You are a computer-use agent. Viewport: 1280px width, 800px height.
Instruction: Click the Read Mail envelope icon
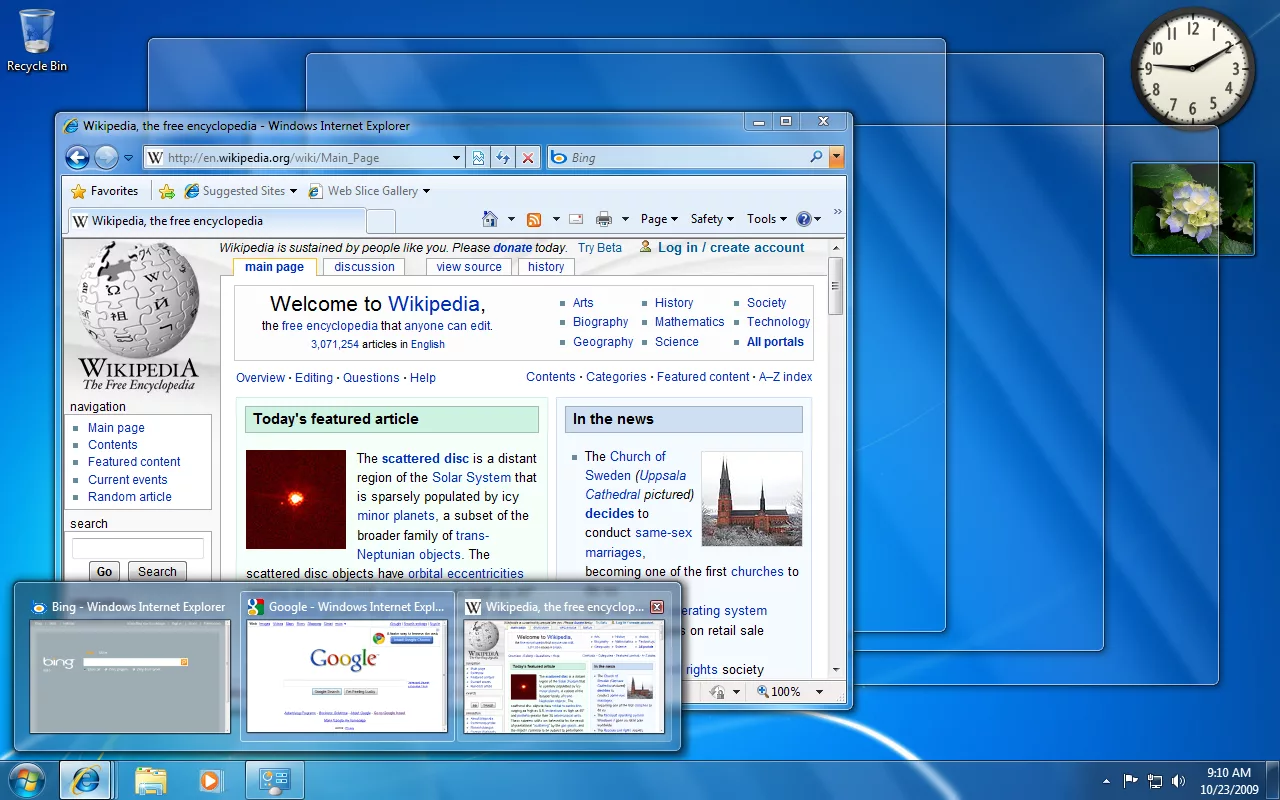576,219
